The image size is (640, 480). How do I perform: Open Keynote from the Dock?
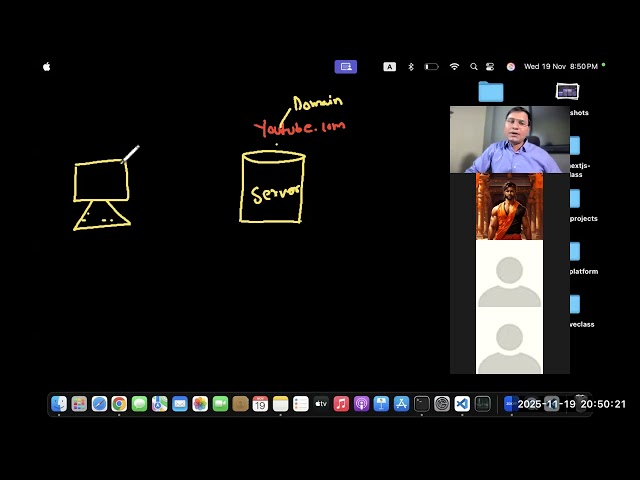point(381,404)
